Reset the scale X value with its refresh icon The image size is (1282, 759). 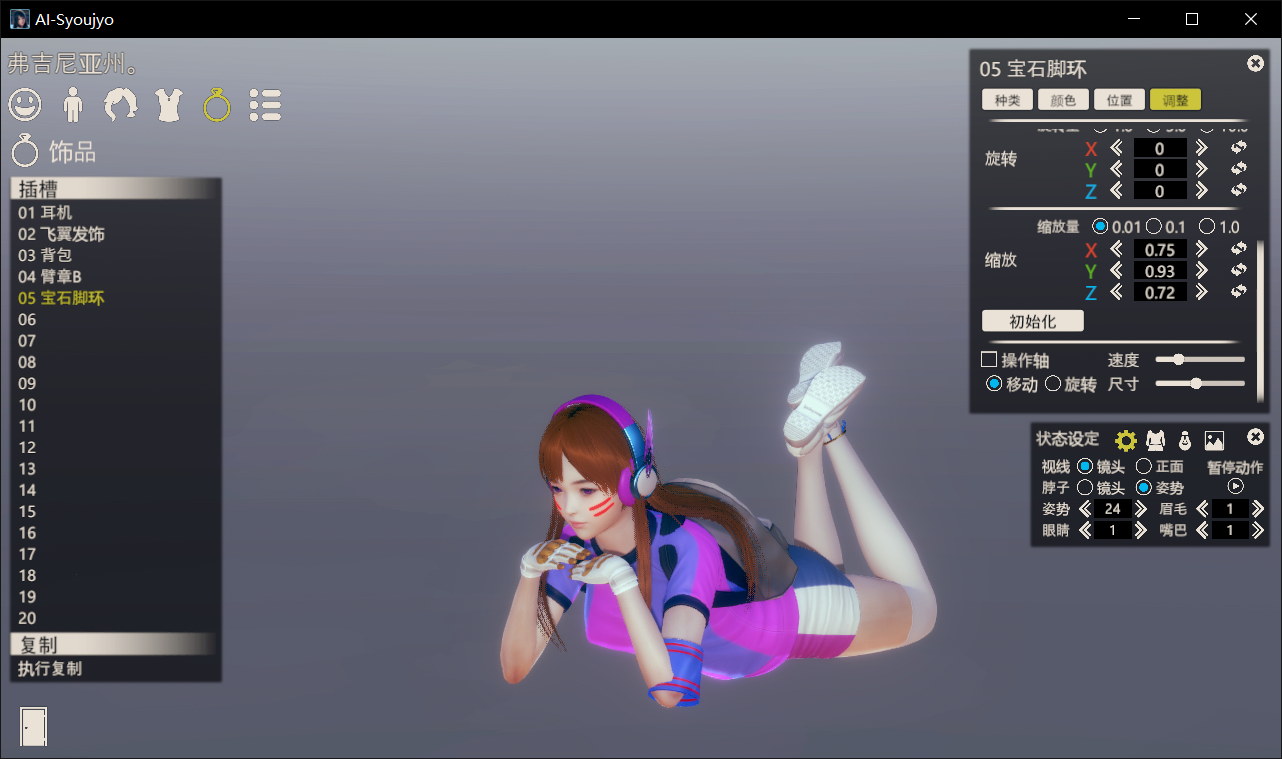tap(1239, 249)
